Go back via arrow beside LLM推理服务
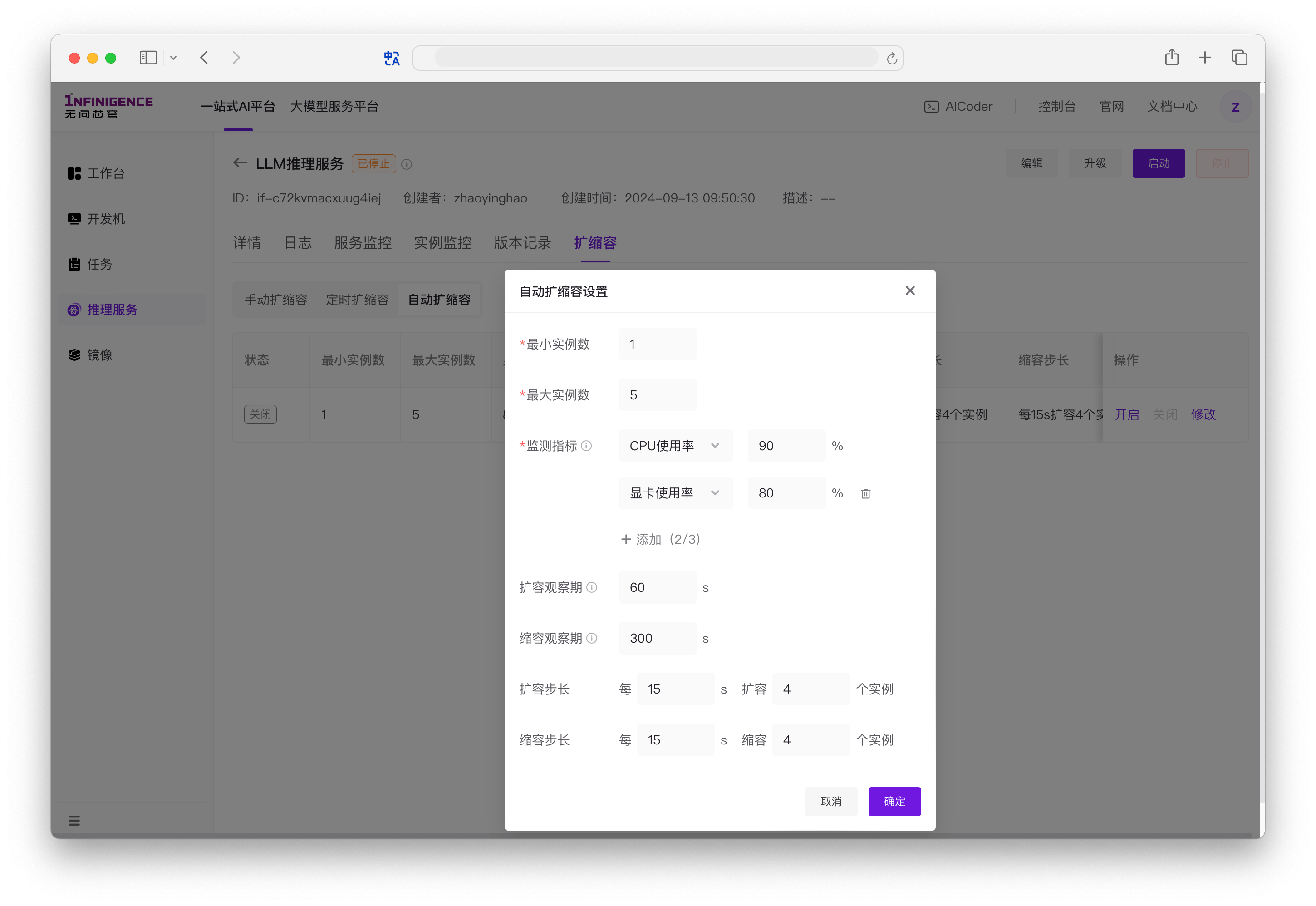 coord(240,163)
